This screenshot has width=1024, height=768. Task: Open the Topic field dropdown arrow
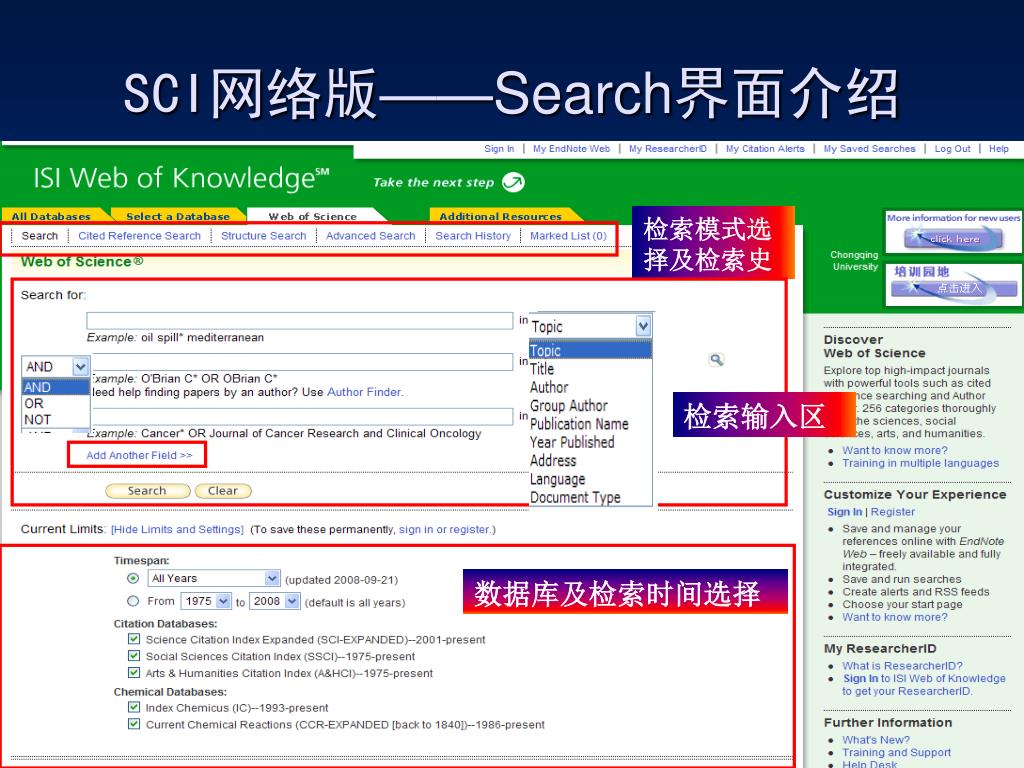tap(643, 326)
